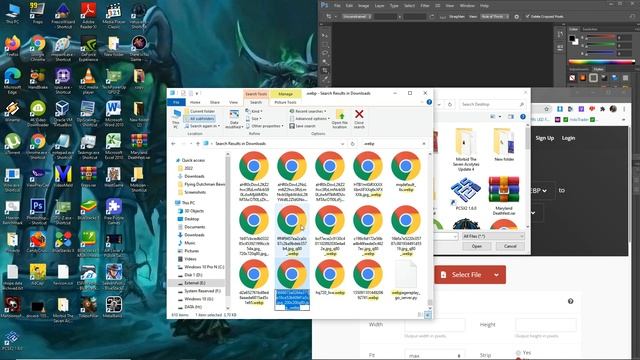640x360 pixels.
Task: Select the Crop tool in Photoshop
Action: (325, 70)
